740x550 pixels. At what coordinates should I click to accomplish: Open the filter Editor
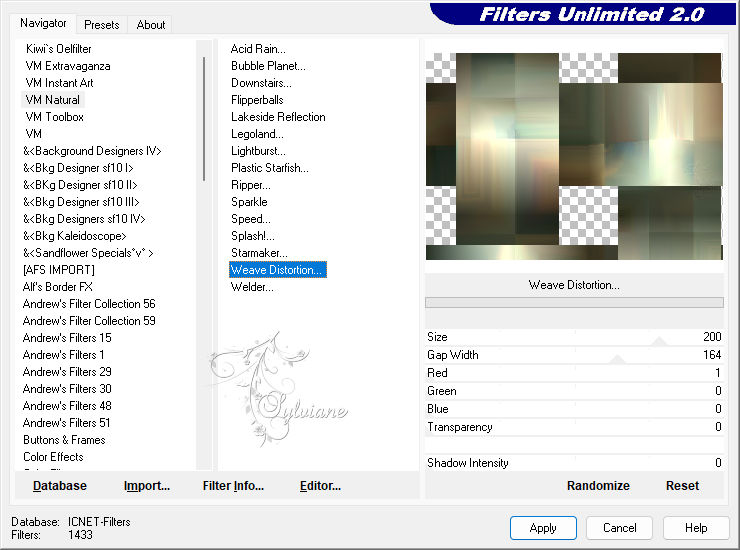pyautogui.click(x=320, y=486)
